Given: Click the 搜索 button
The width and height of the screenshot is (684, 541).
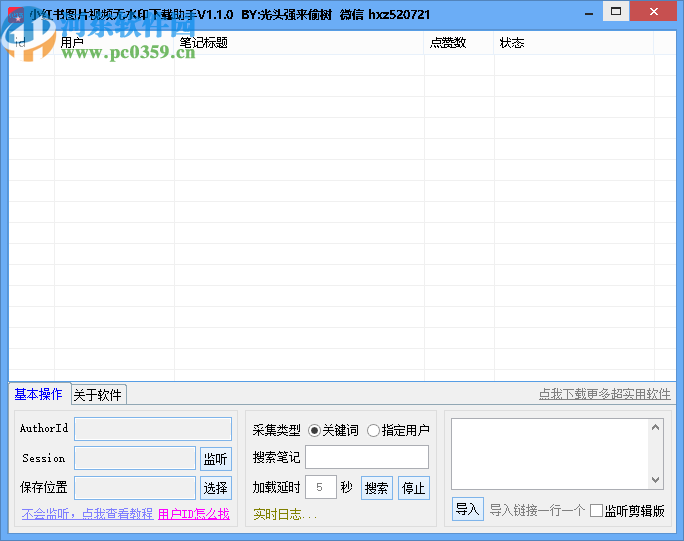Looking at the screenshot, I should 376,488.
